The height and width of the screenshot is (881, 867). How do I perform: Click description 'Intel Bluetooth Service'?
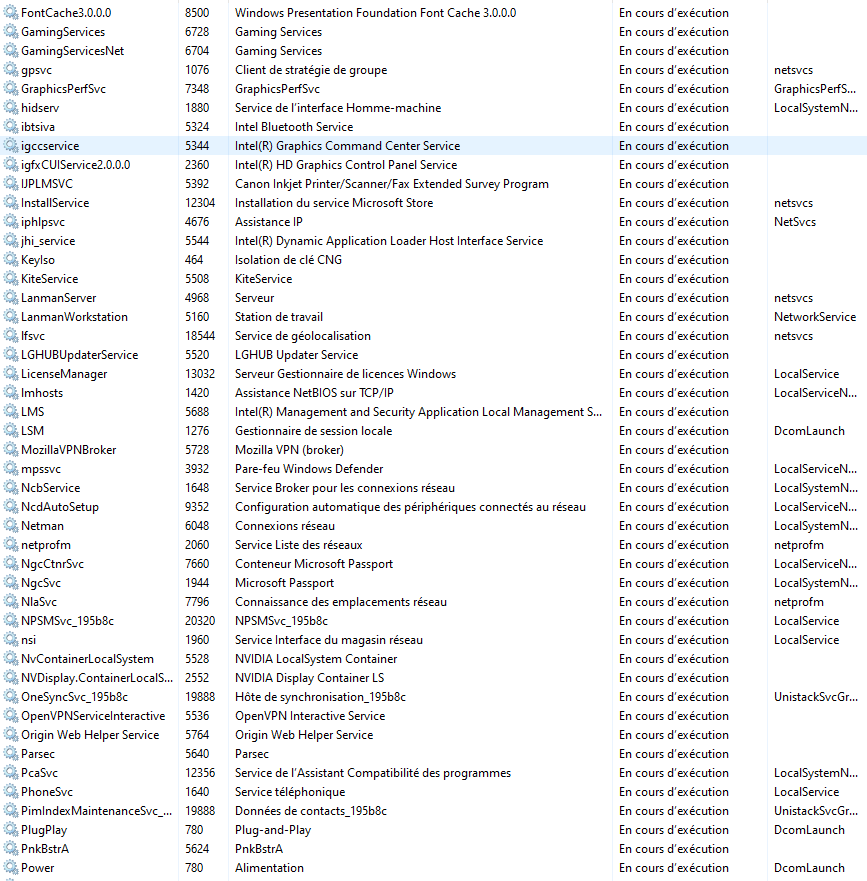pyautogui.click(x=294, y=127)
